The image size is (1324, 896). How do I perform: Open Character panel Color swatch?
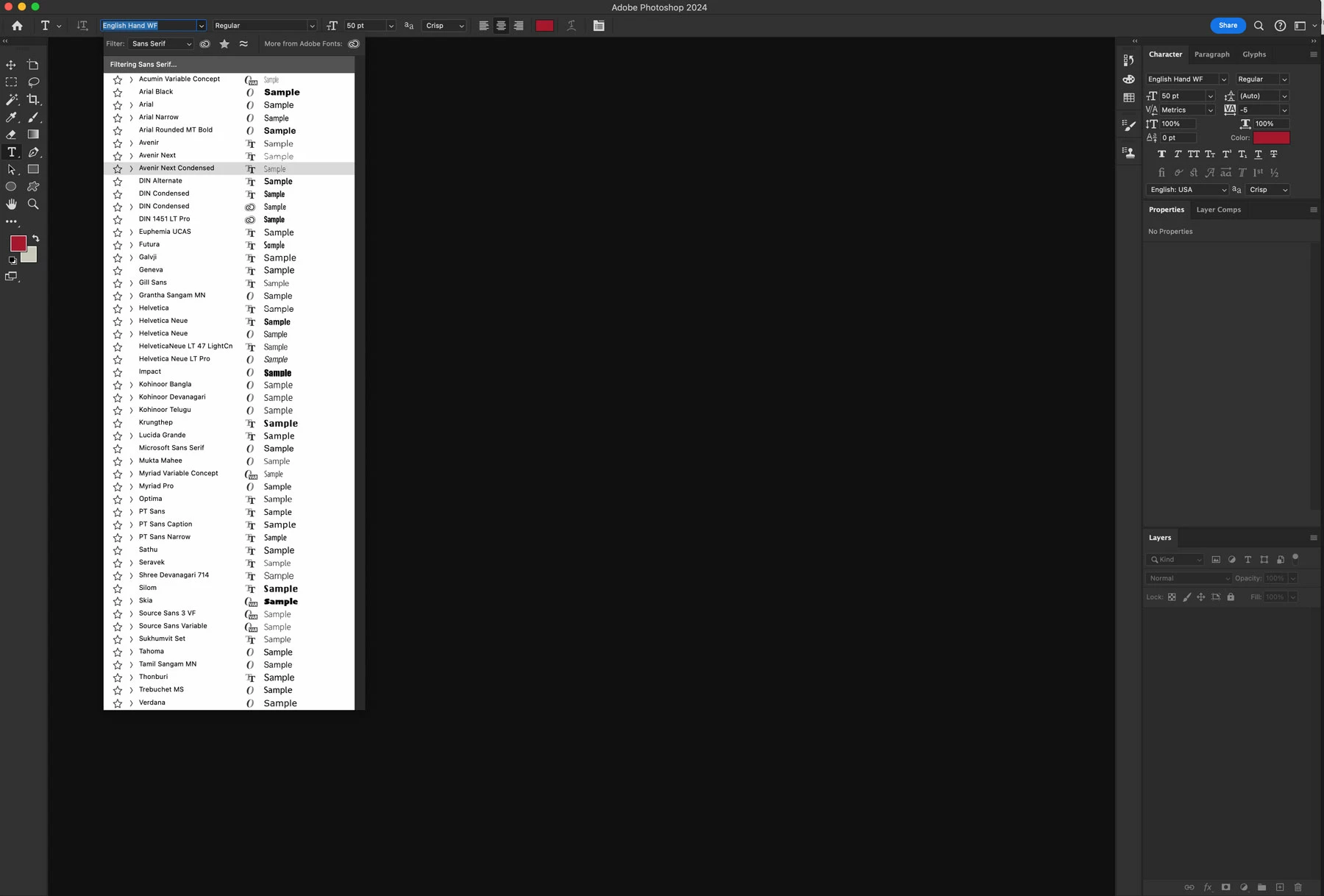coord(1271,138)
